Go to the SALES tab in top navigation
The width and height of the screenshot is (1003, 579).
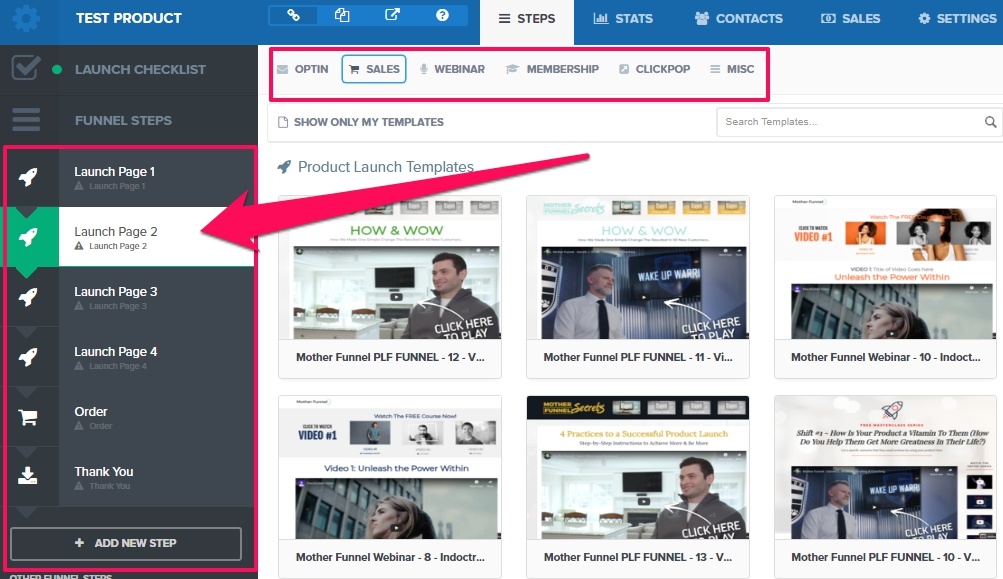(x=851, y=19)
